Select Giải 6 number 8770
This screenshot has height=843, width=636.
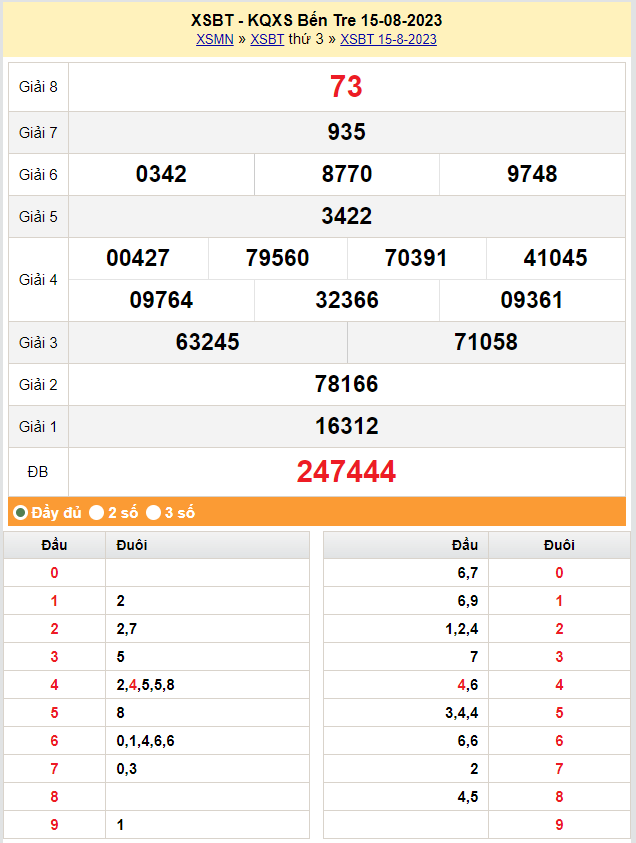pos(346,174)
